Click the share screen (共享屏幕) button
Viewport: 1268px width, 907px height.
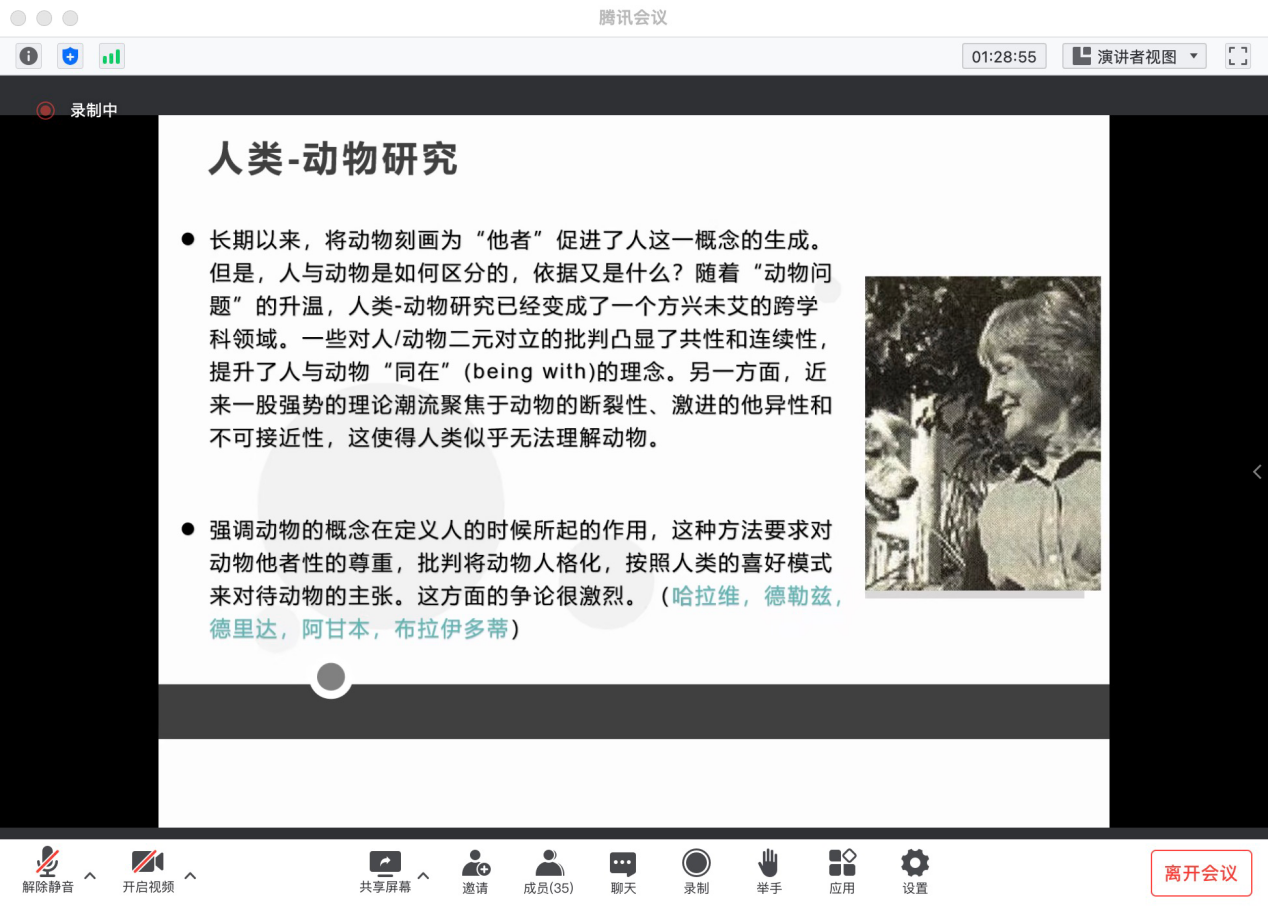tap(385, 871)
